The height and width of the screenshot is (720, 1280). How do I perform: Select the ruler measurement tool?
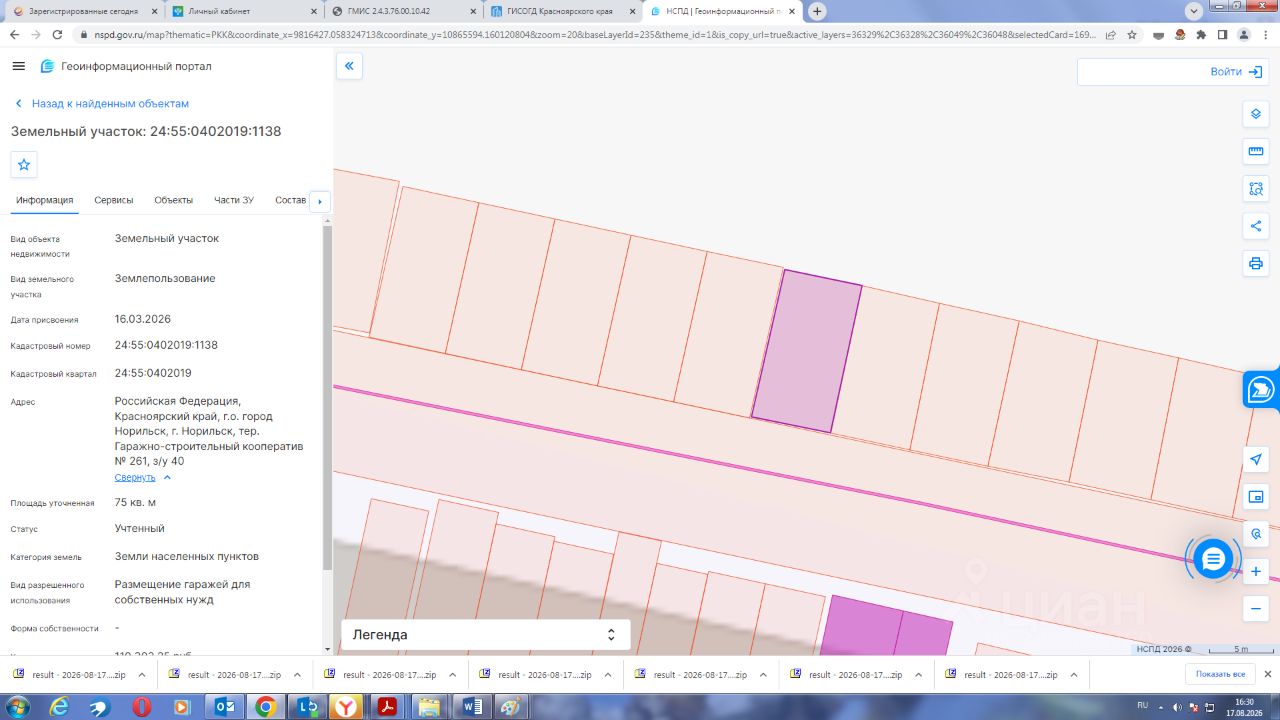click(x=1256, y=152)
